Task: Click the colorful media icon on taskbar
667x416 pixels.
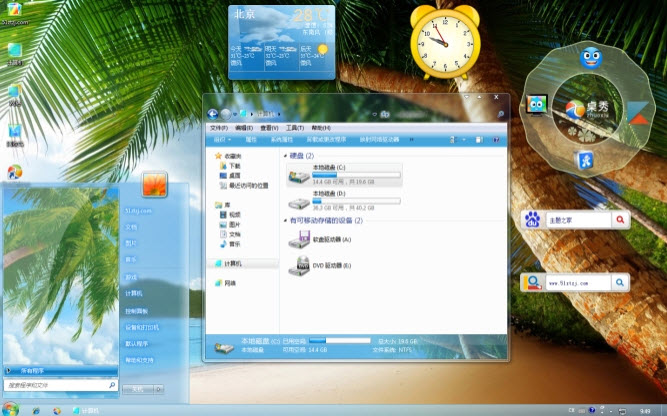Action: click(57, 410)
